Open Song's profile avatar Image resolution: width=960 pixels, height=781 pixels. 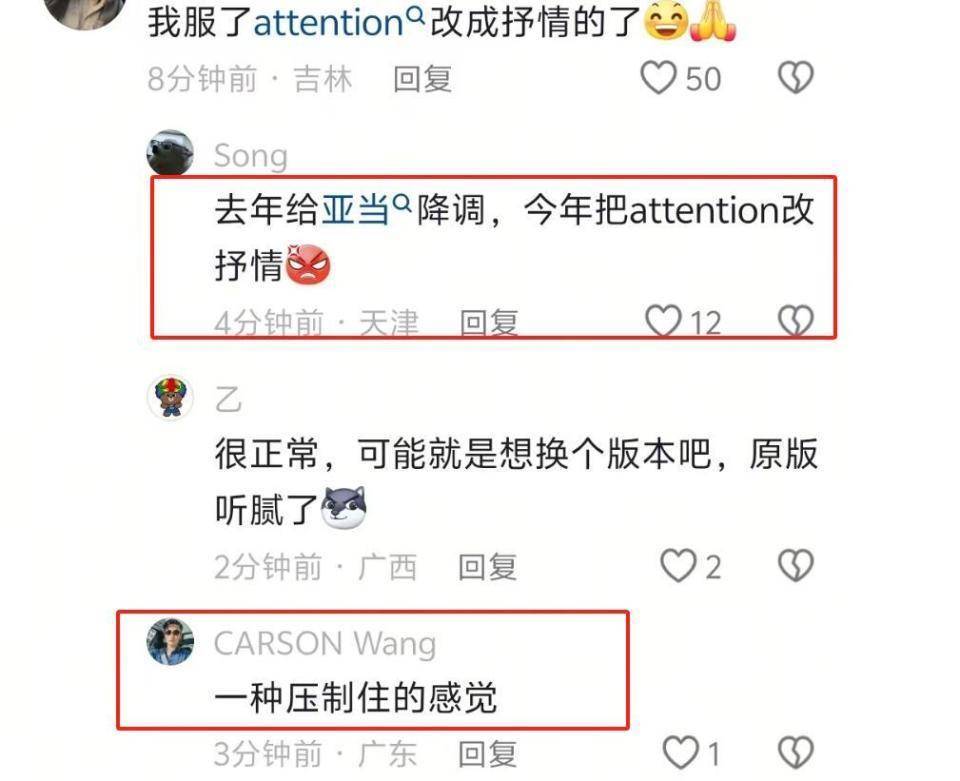click(x=170, y=152)
